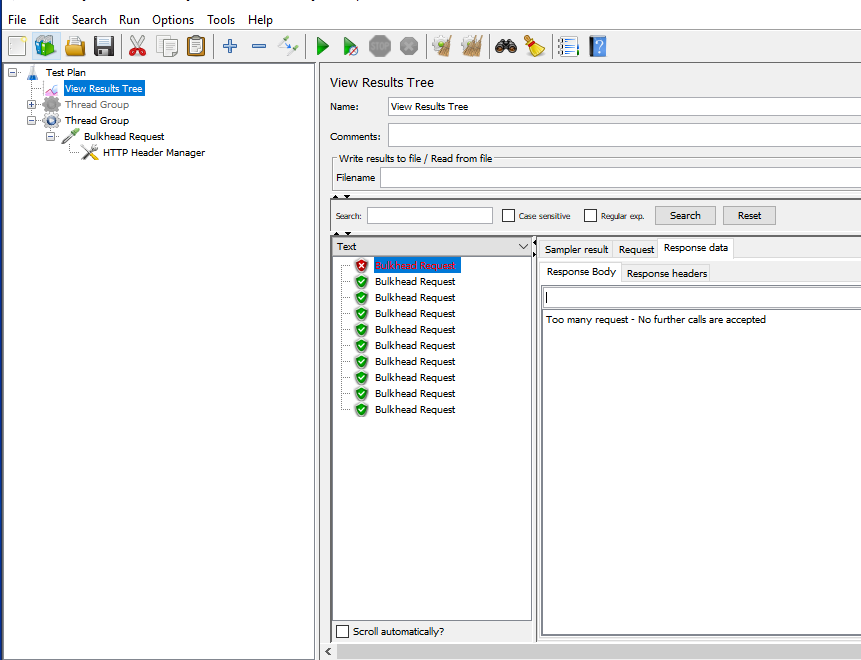Click the Help question mark icon
The width and height of the screenshot is (861, 660).
tap(598, 46)
